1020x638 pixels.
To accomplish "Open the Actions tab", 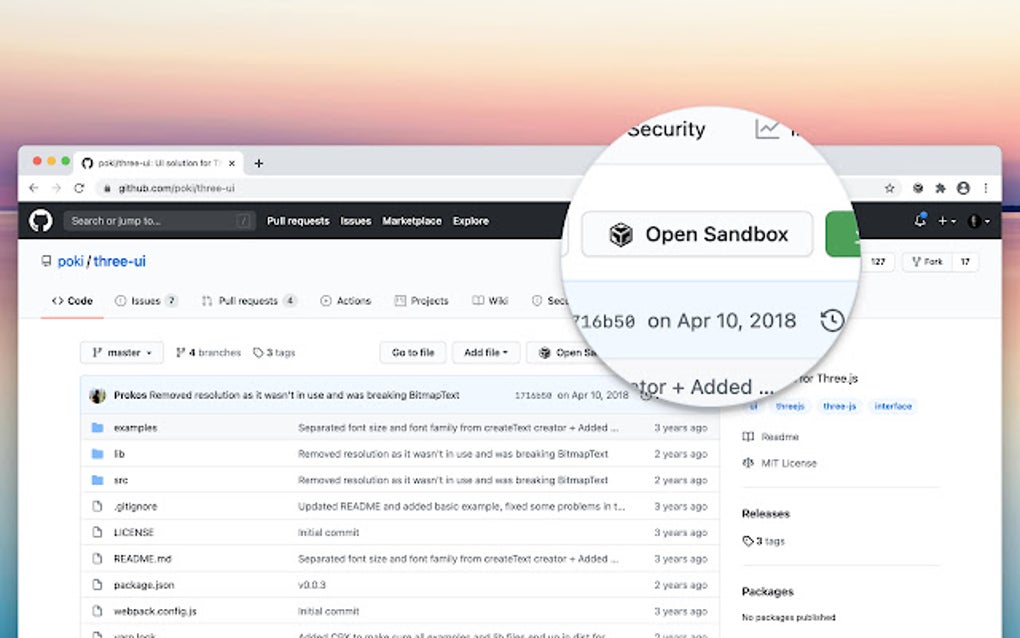I will click(x=345, y=300).
